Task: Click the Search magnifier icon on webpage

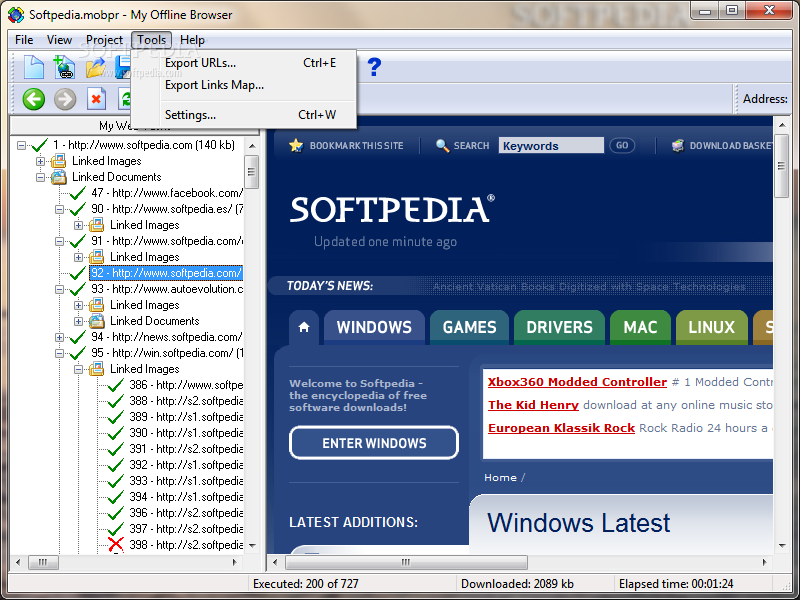Action: point(442,145)
